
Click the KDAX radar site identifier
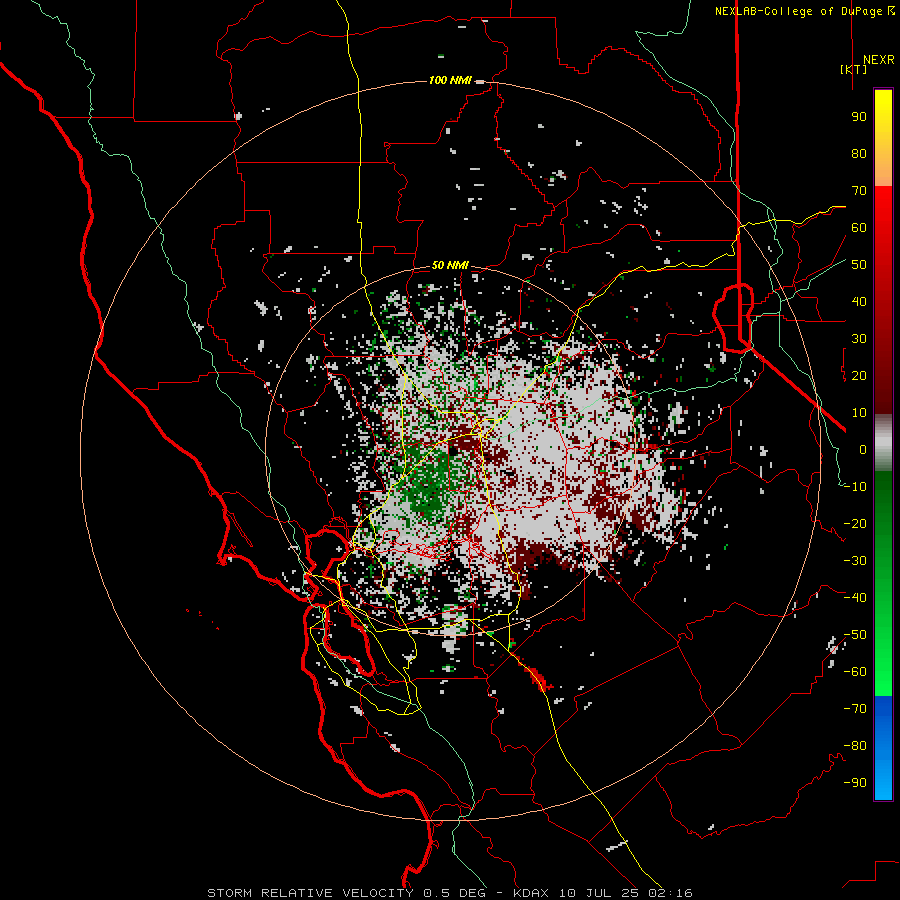click(x=530, y=893)
